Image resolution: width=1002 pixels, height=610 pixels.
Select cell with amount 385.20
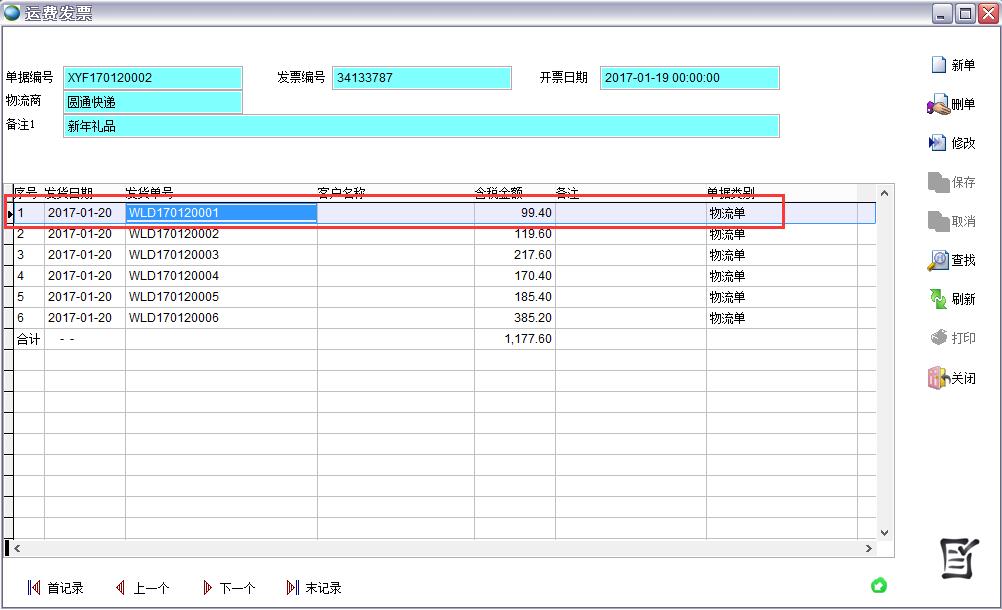click(515, 318)
